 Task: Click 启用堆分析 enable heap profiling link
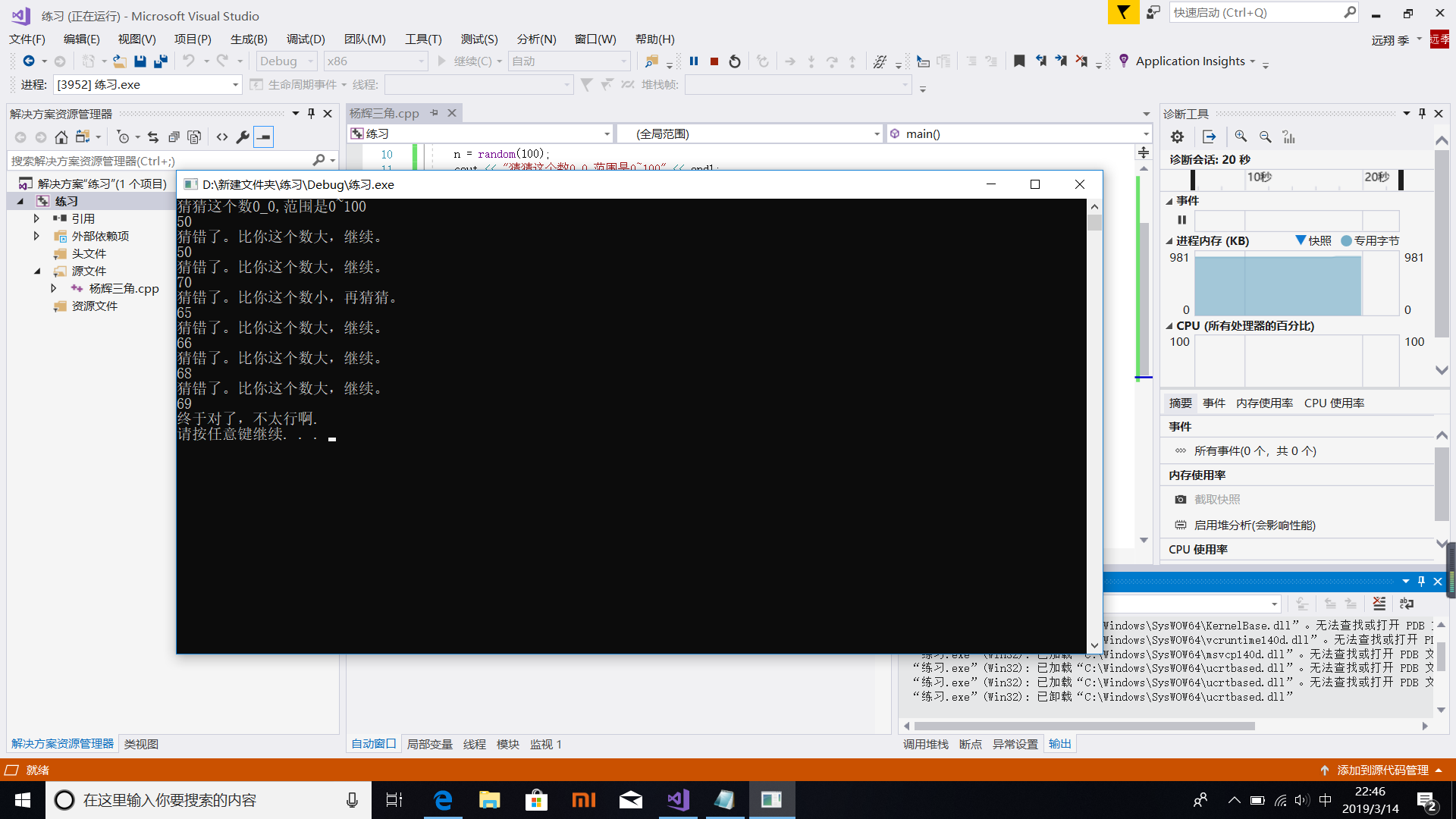click(1254, 525)
